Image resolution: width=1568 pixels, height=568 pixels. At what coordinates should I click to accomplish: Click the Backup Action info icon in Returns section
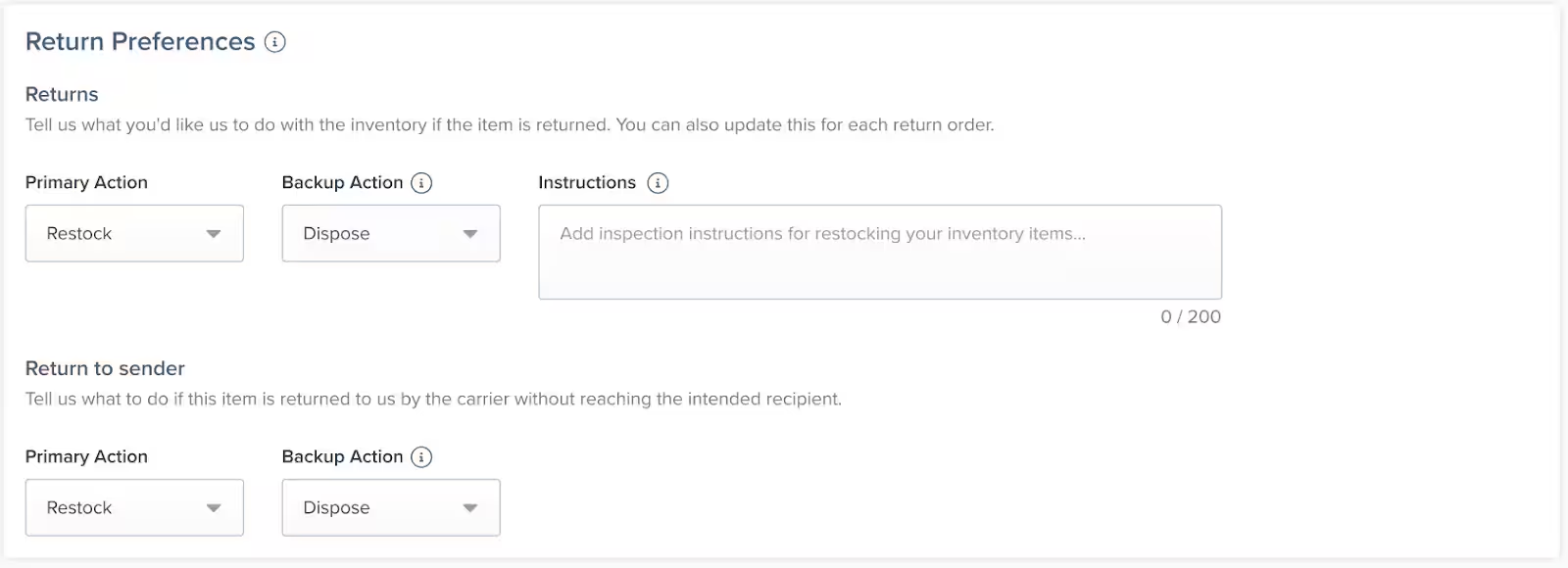[x=420, y=182]
